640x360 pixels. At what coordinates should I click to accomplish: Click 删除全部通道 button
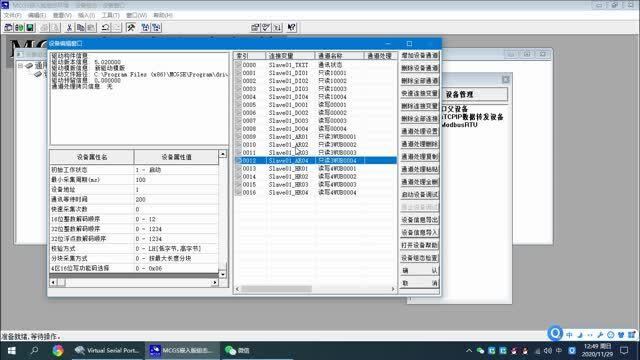click(420, 80)
